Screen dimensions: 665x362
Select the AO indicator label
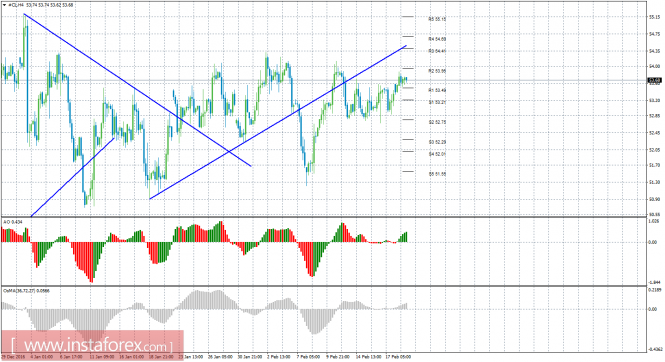13,222
